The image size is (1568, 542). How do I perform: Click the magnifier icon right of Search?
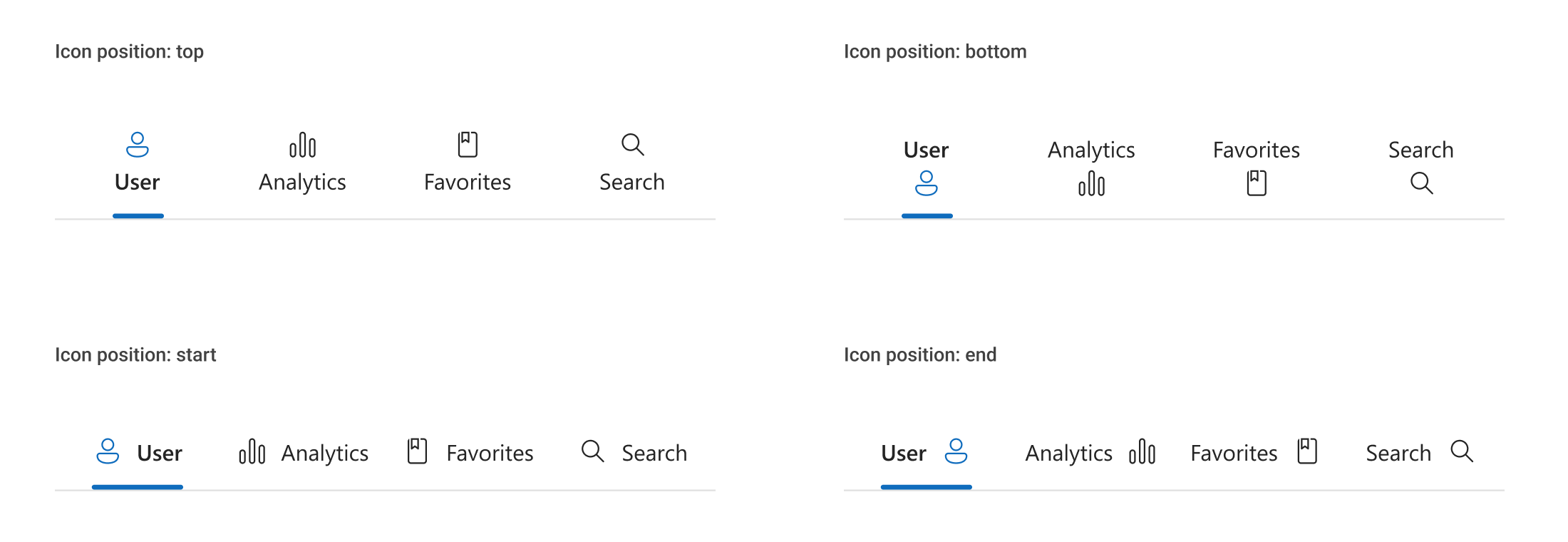coord(1462,451)
